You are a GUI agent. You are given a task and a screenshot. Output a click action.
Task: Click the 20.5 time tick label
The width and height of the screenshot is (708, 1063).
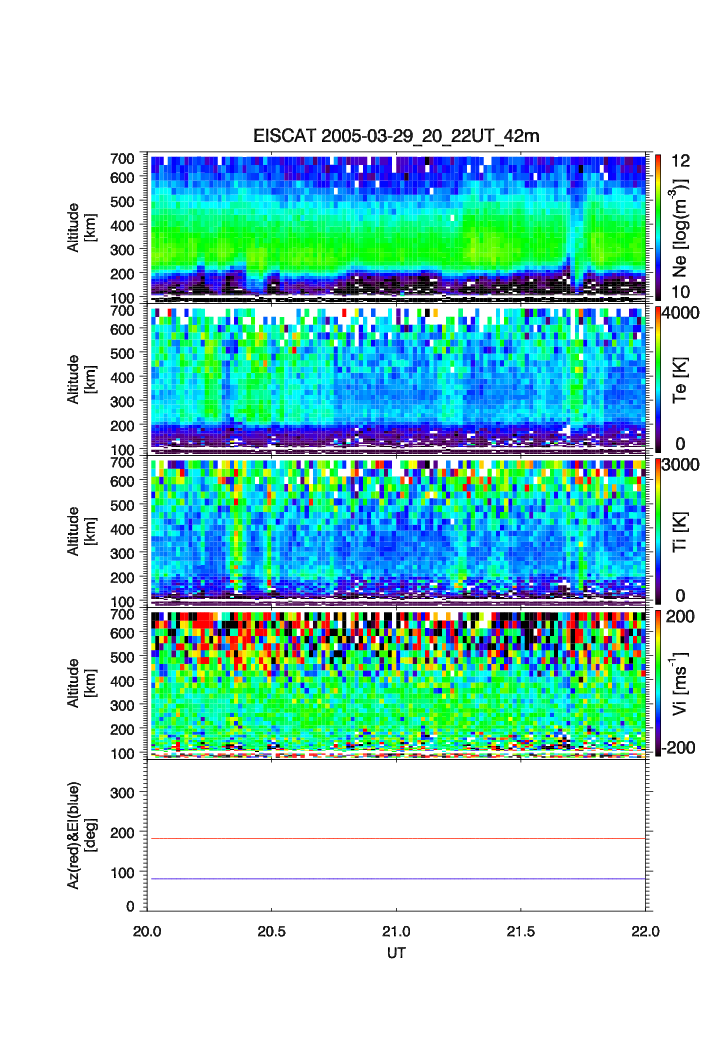272,931
